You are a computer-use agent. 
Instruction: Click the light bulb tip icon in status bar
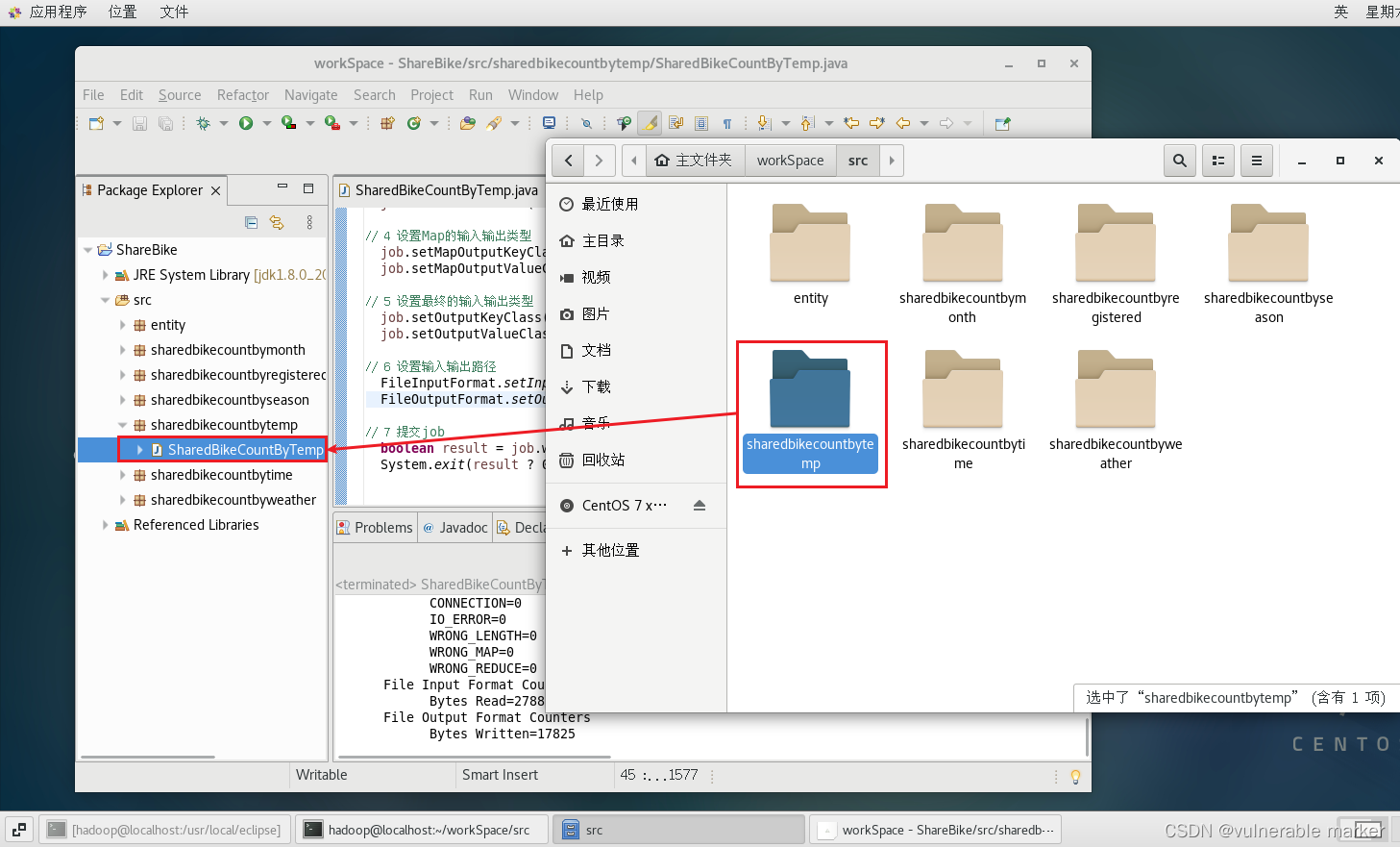(x=1075, y=776)
